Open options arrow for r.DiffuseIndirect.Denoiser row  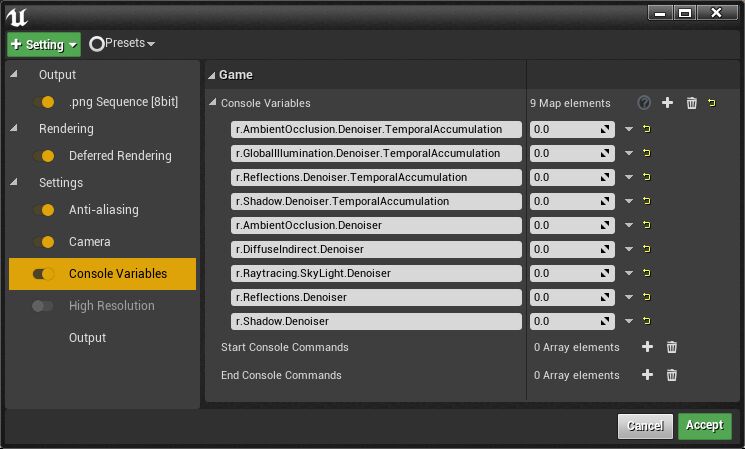click(x=629, y=249)
